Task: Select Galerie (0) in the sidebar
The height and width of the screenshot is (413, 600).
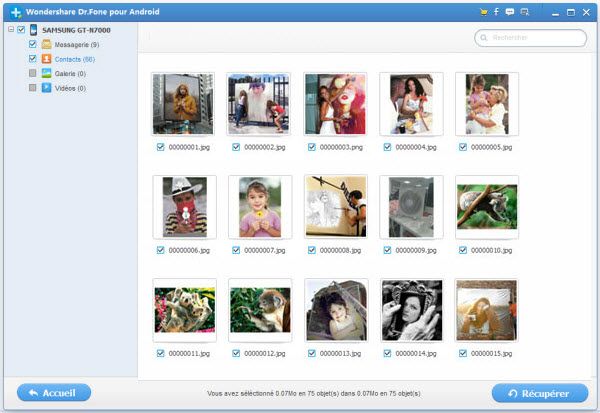Action: pyautogui.click(x=68, y=73)
